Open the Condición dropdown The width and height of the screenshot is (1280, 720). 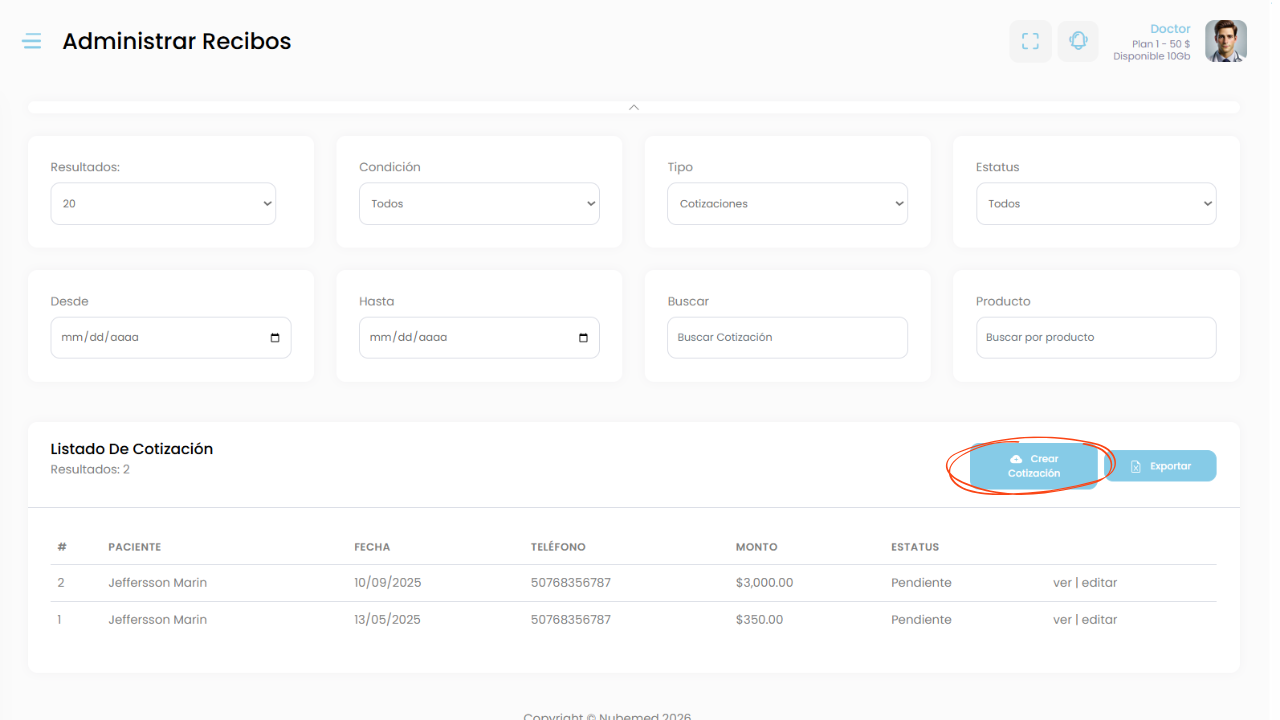(479, 203)
